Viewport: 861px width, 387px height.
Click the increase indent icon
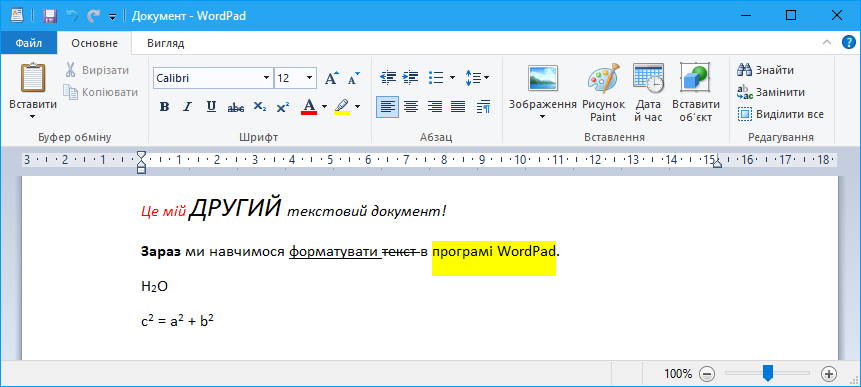click(x=410, y=77)
